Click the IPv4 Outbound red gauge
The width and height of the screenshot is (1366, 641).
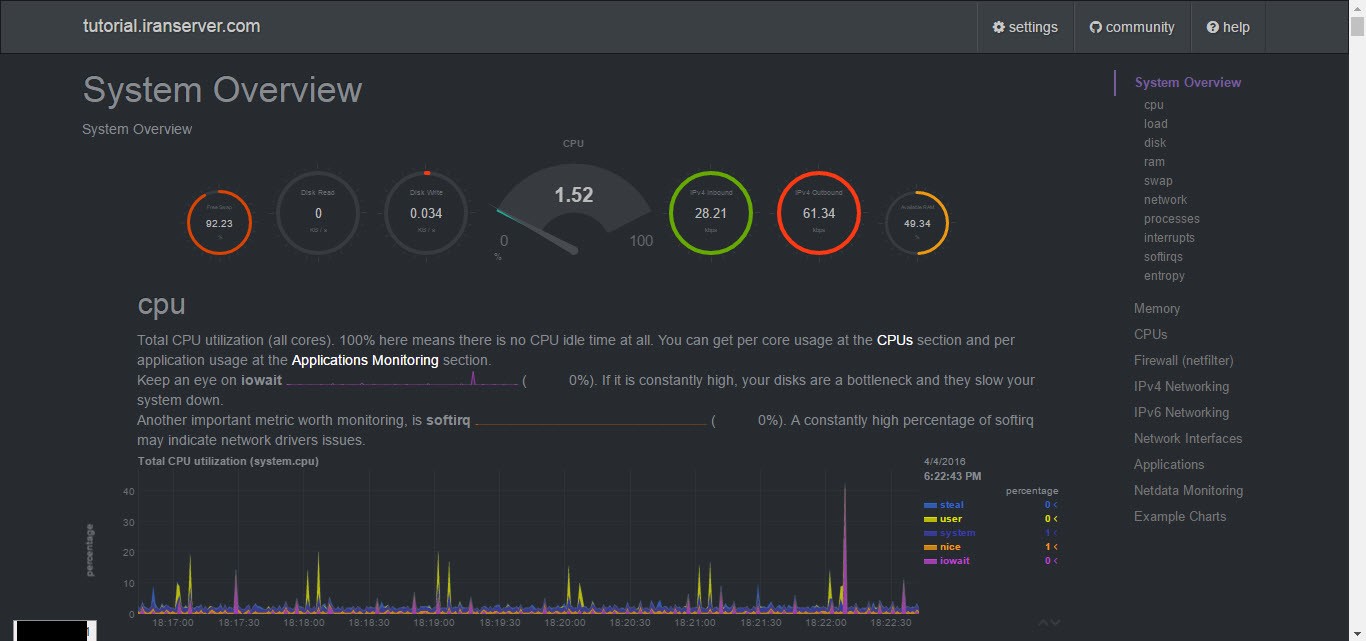click(818, 213)
